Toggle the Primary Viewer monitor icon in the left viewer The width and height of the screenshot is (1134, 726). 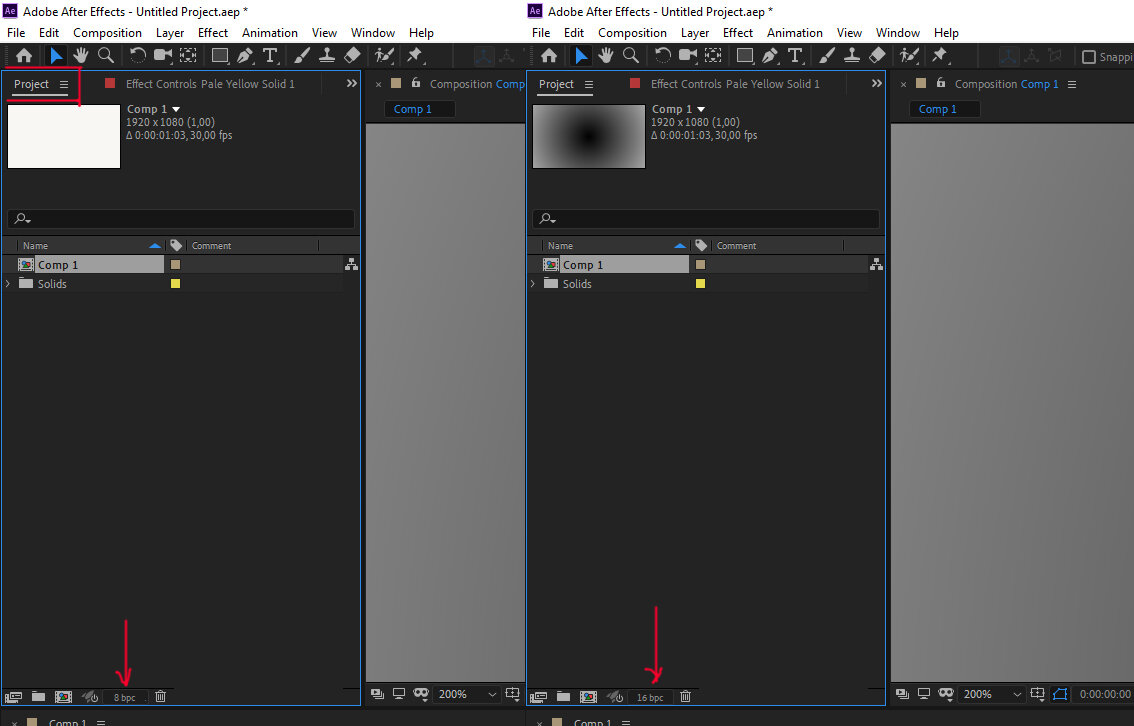click(398, 693)
